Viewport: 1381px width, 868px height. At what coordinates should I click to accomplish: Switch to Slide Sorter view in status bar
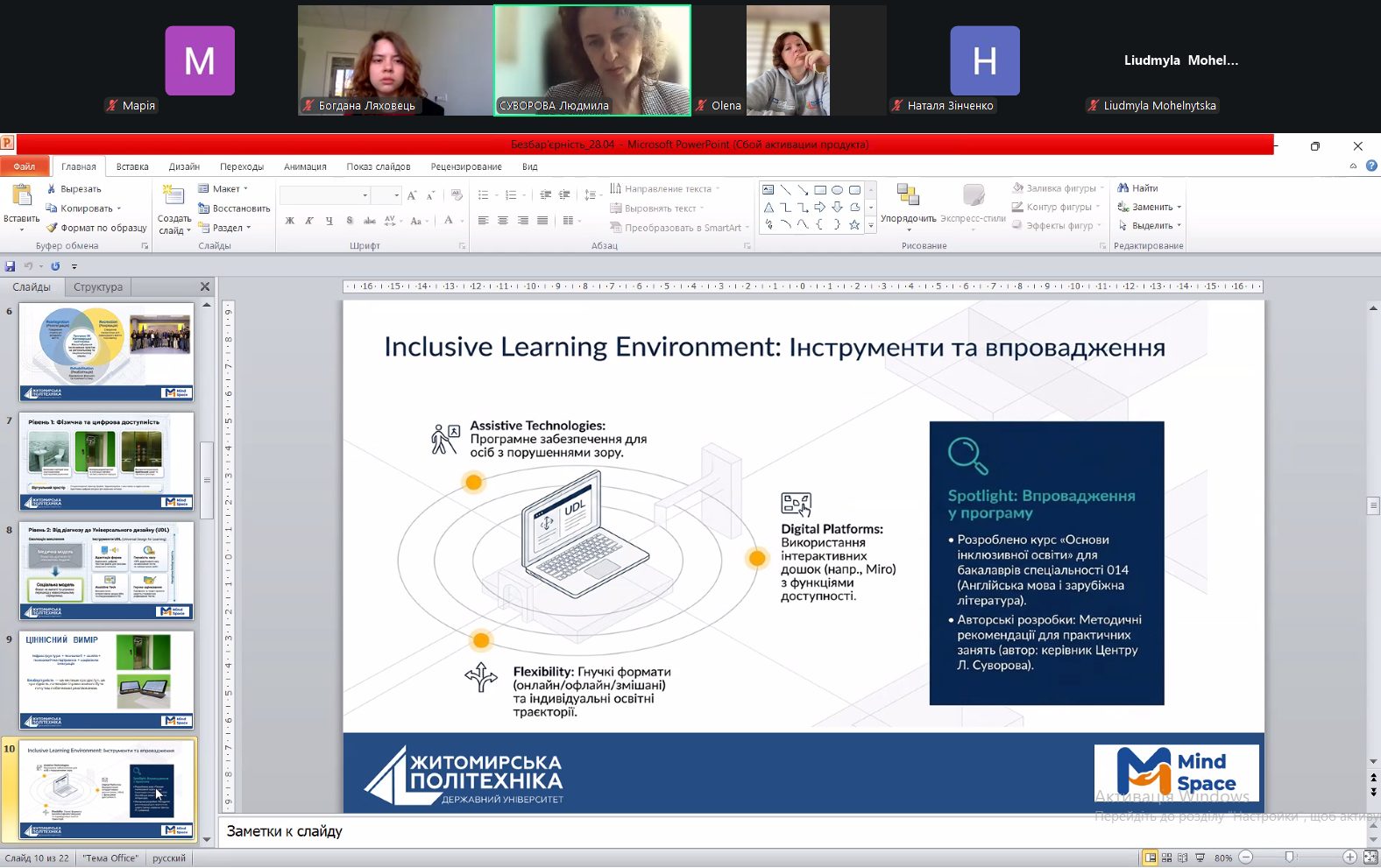point(1166,857)
